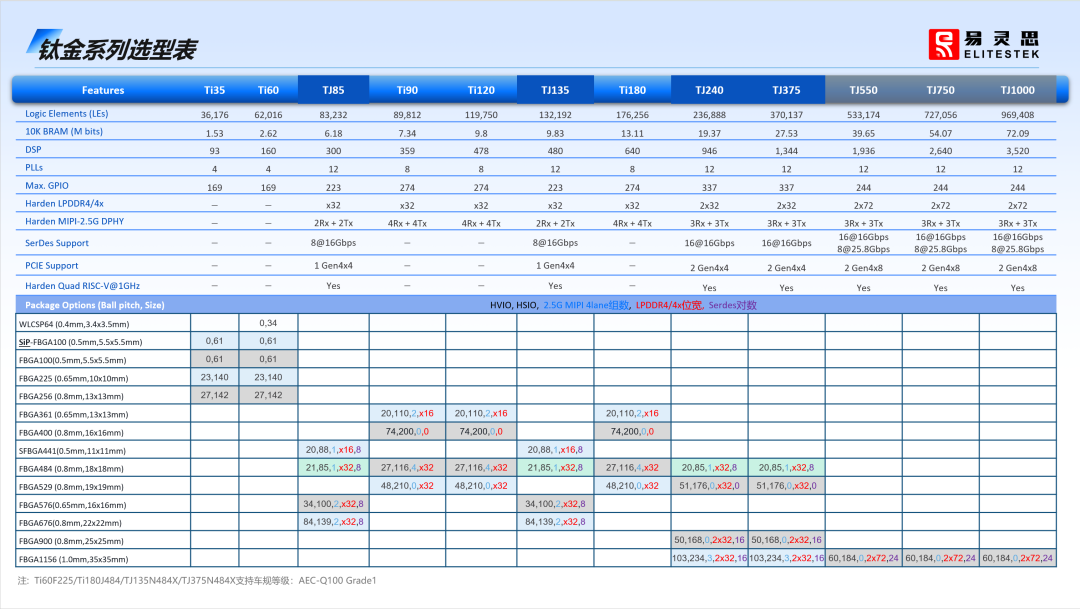This screenshot has height=609, width=1080.
Task: Select the TJ240 column header
Action: tap(709, 90)
